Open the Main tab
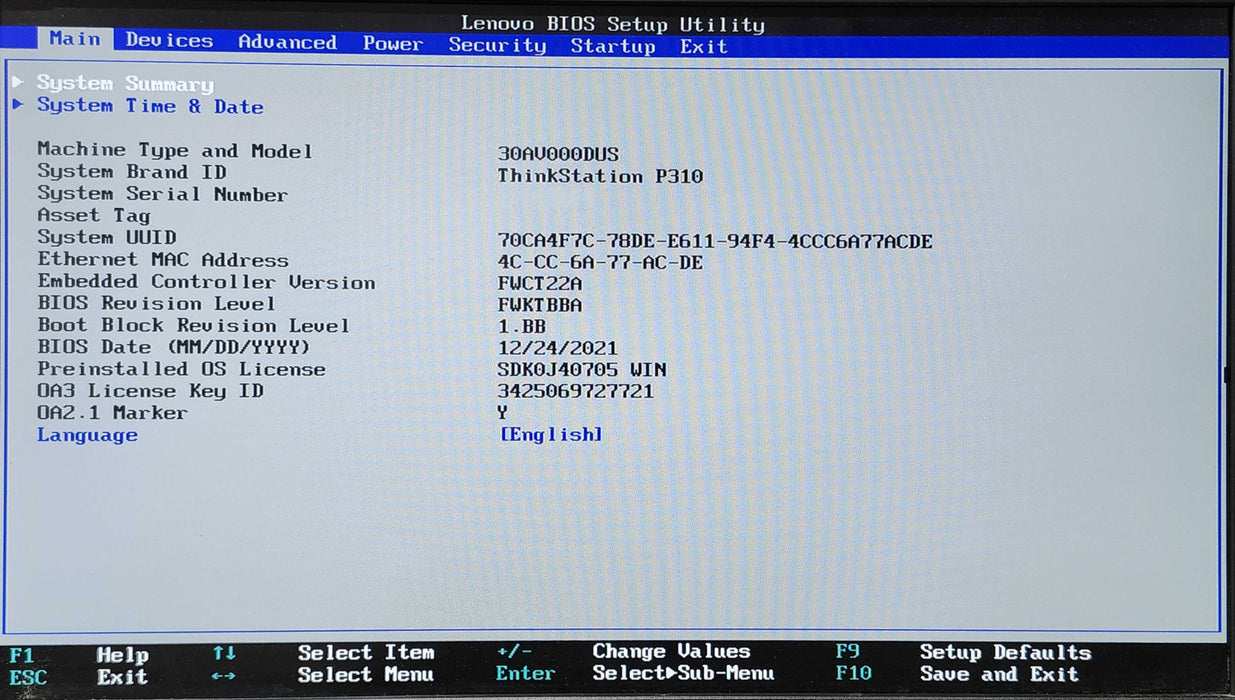Viewport: 1235px width, 700px height. (75, 39)
